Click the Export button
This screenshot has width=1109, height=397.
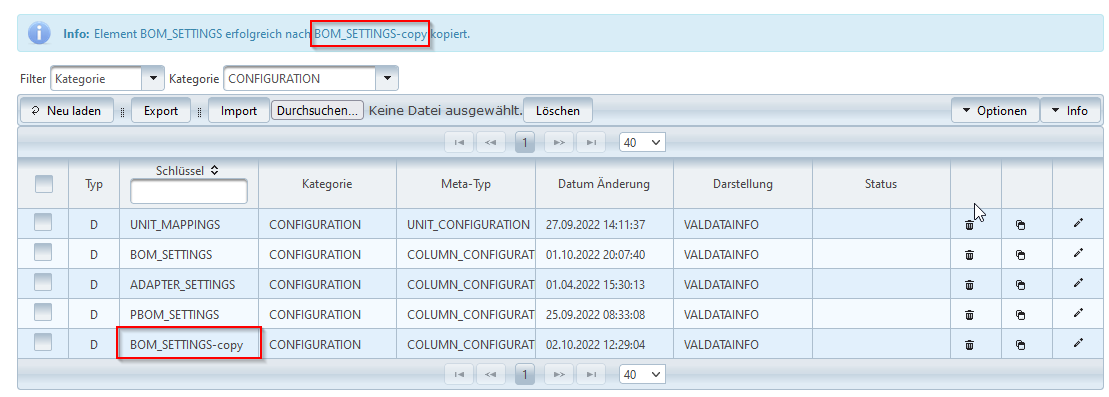[x=161, y=110]
